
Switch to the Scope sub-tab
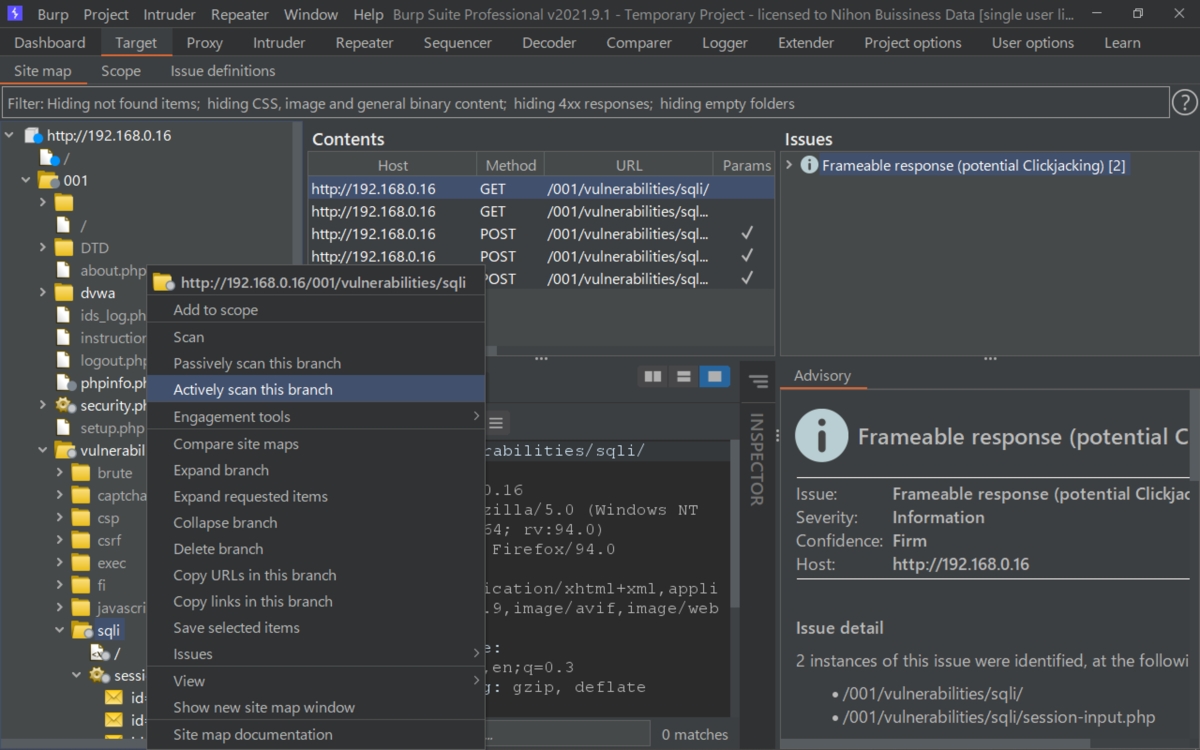click(121, 71)
